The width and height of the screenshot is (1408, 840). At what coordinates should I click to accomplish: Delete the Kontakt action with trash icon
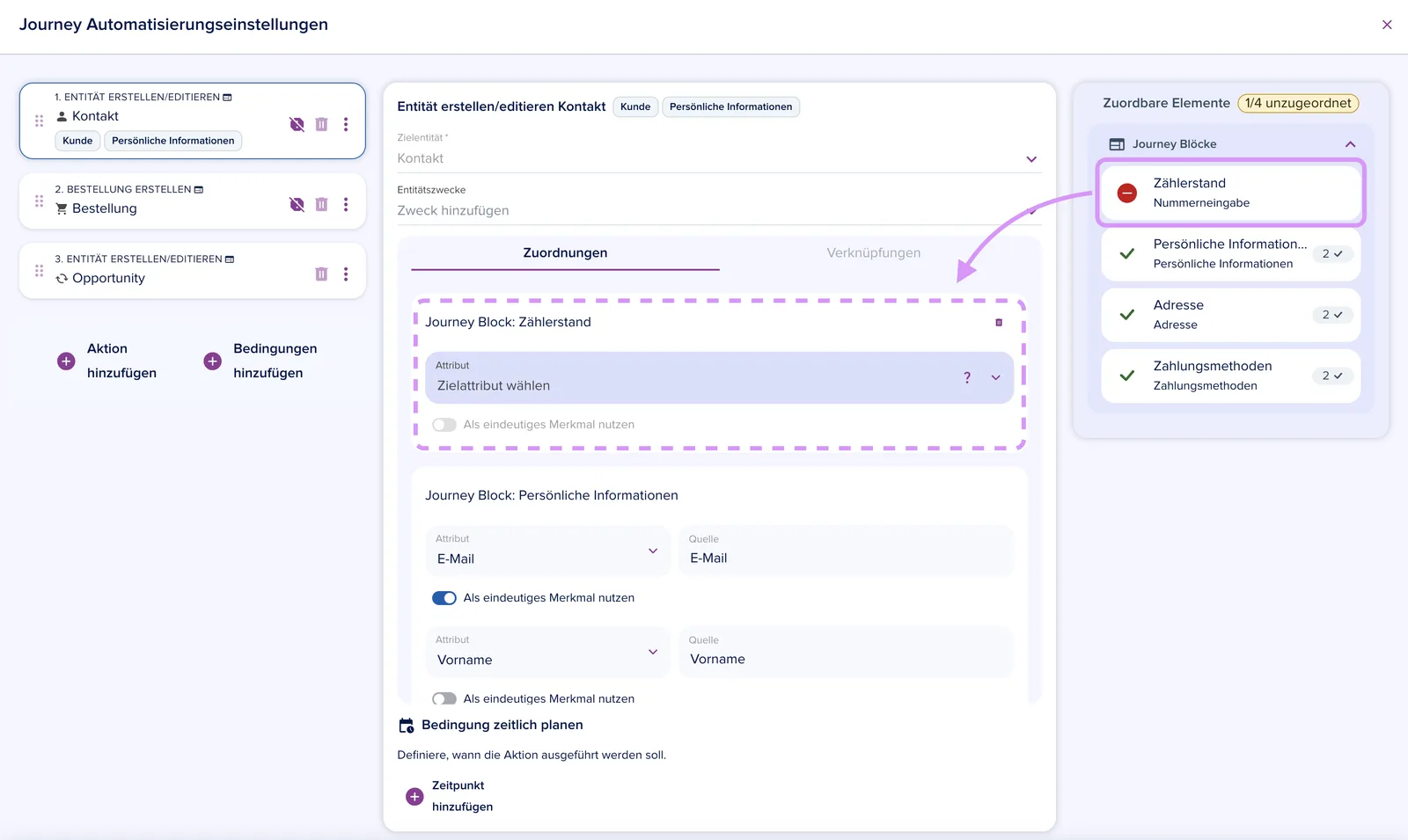point(321,124)
